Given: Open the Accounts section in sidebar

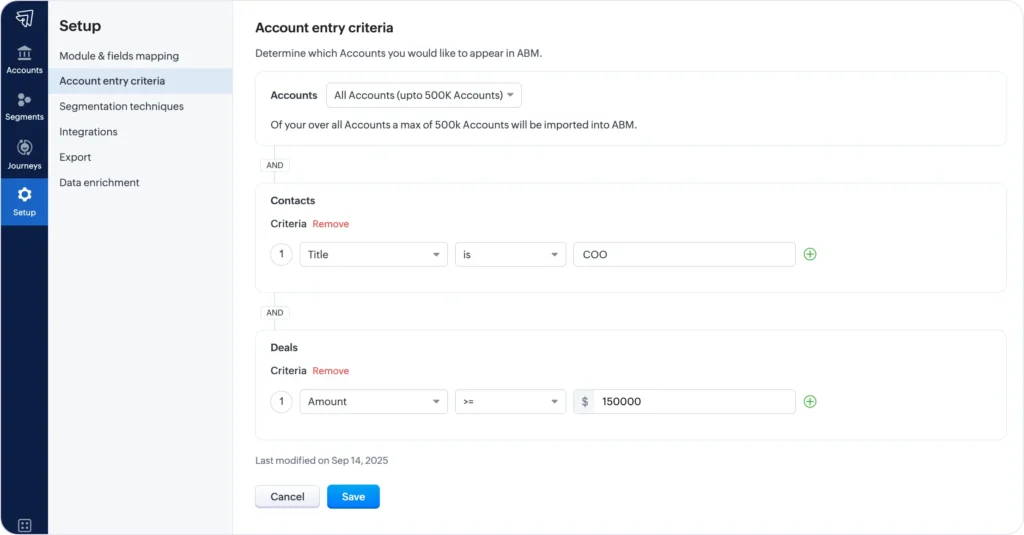Looking at the screenshot, I should (x=24, y=59).
